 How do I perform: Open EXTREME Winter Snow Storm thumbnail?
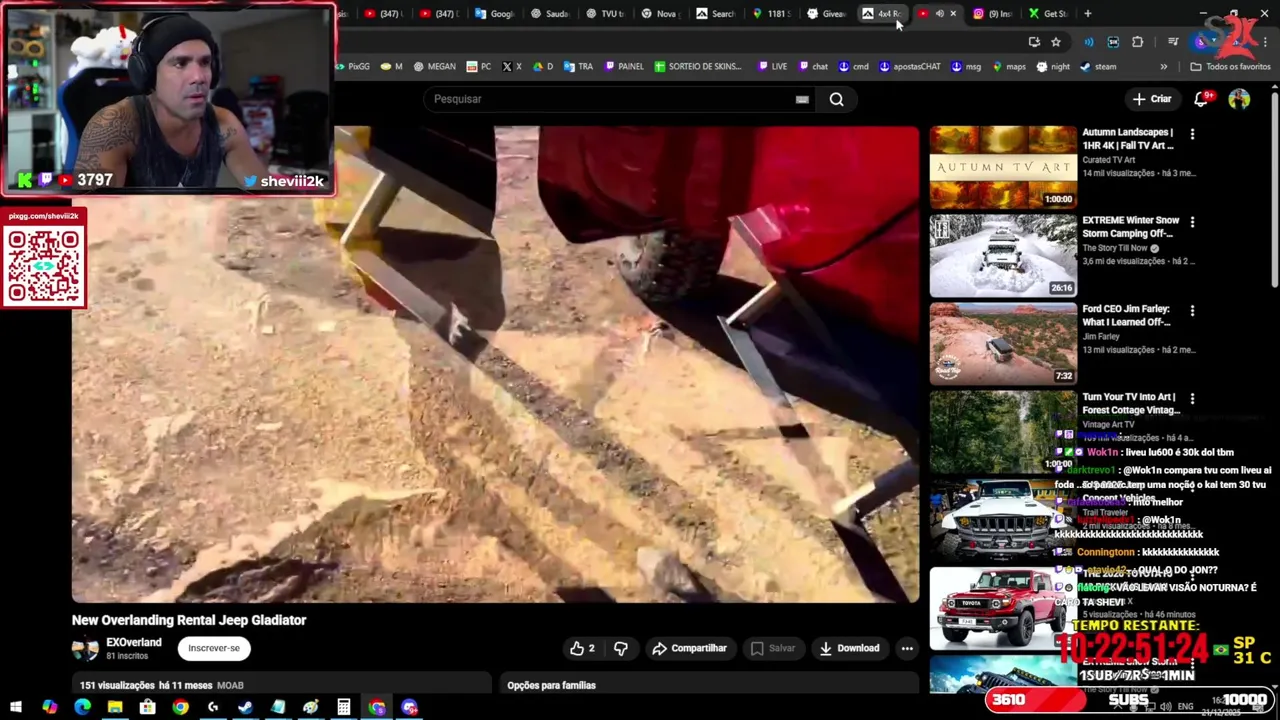(x=1003, y=255)
